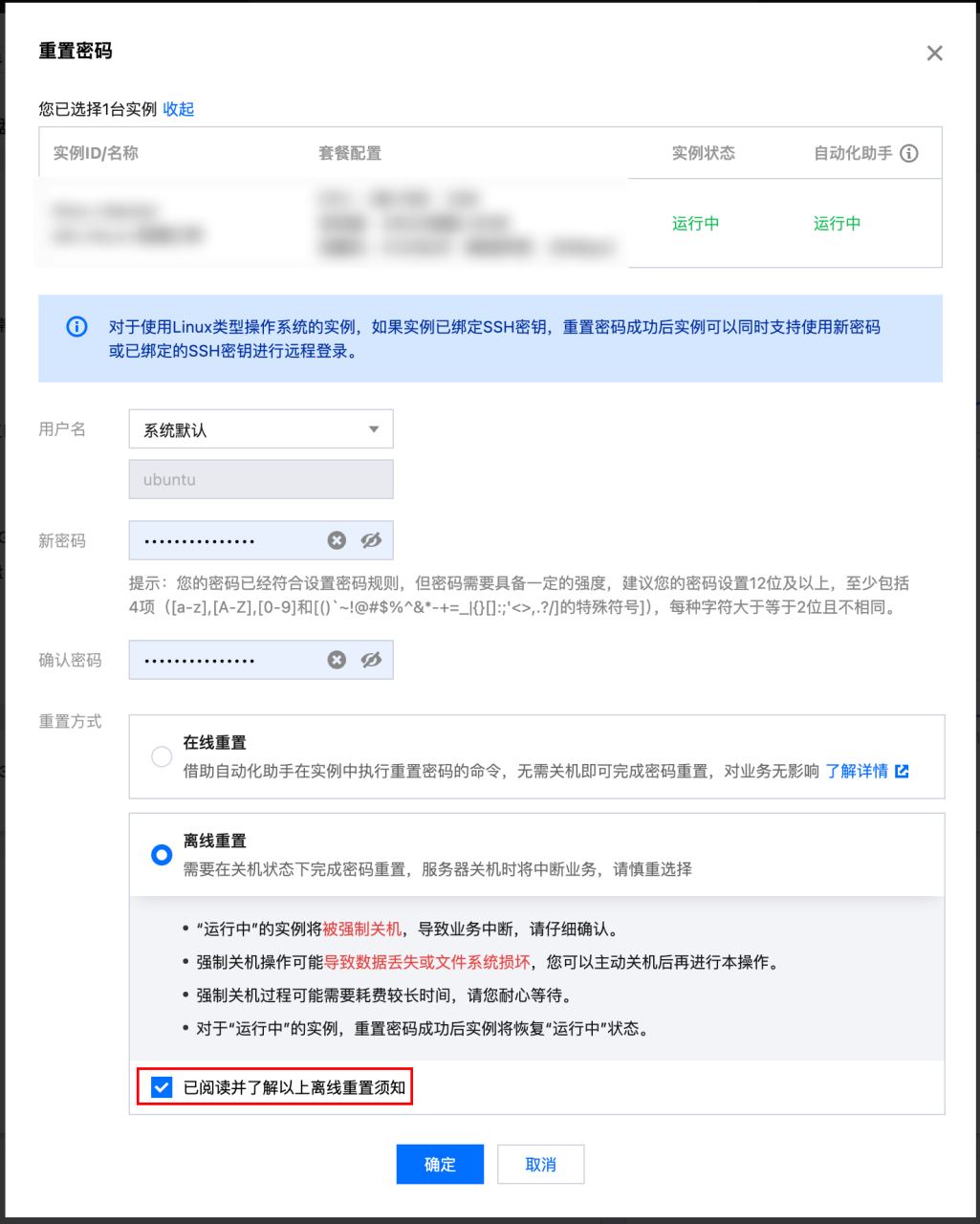The image size is (980, 1224).
Task: Uncheck 已阅读并了解以上离线重置须知 checkbox
Action: [162, 1087]
